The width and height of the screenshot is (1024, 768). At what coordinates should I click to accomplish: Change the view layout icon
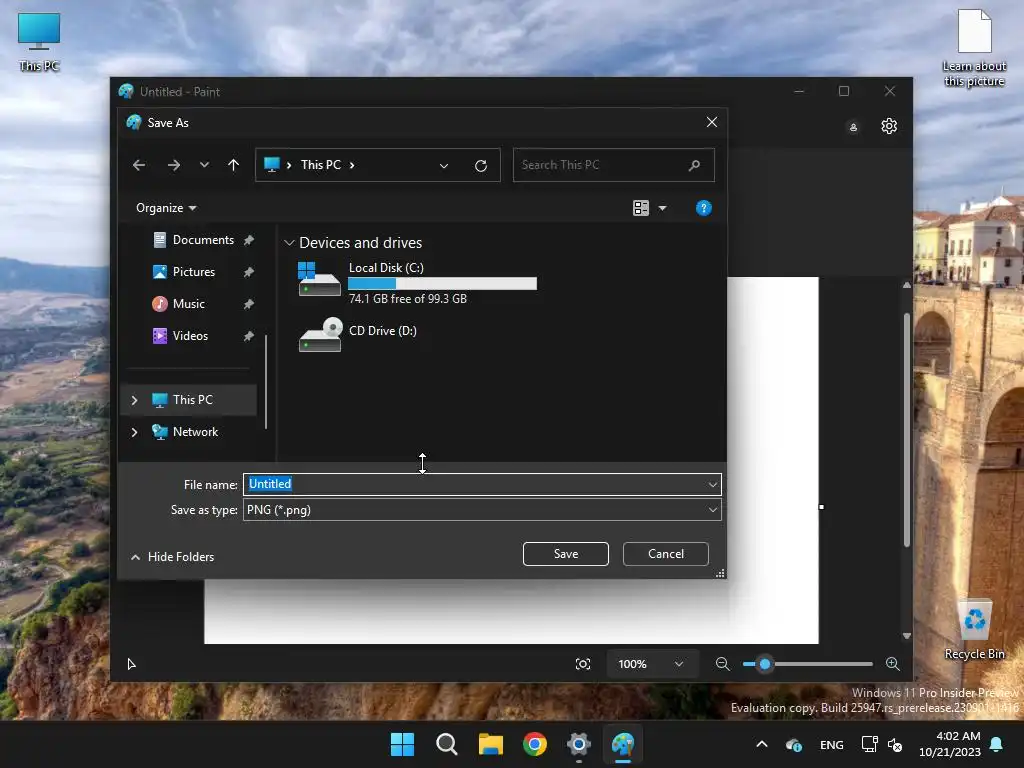point(641,208)
